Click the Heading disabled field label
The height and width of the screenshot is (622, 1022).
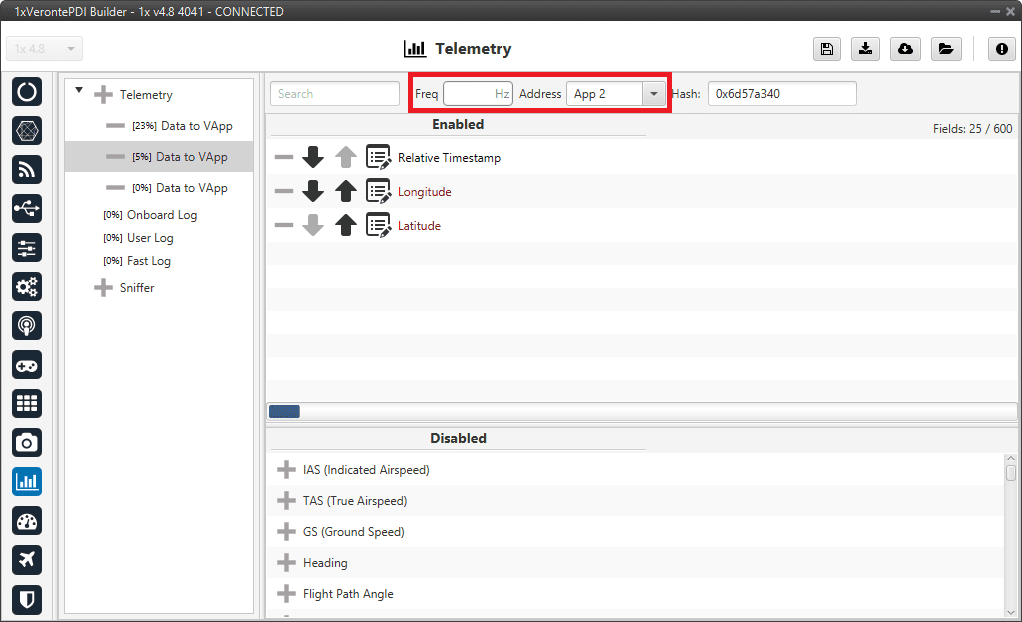click(325, 563)
